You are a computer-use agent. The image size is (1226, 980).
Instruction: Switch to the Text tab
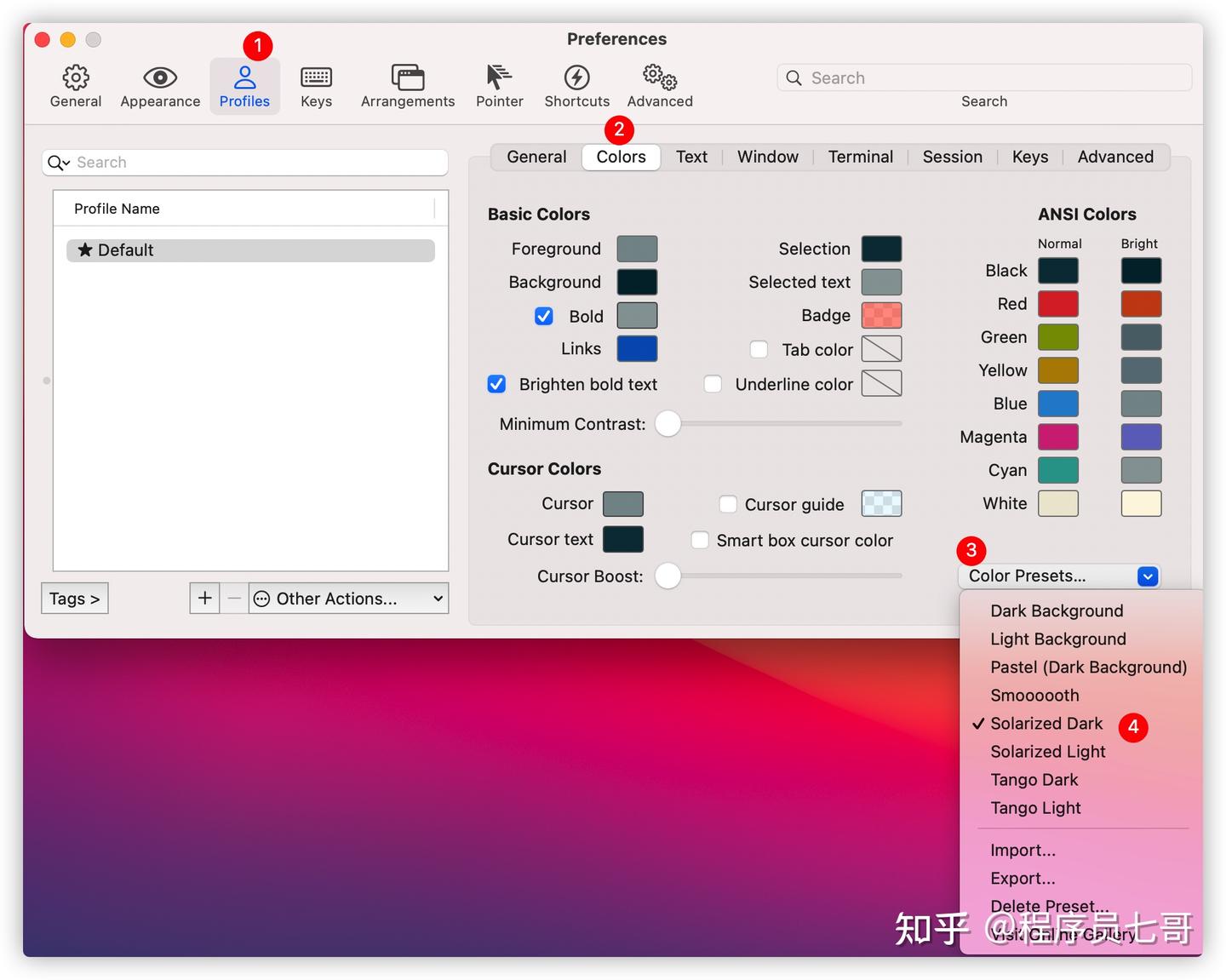tap(691, 157)
